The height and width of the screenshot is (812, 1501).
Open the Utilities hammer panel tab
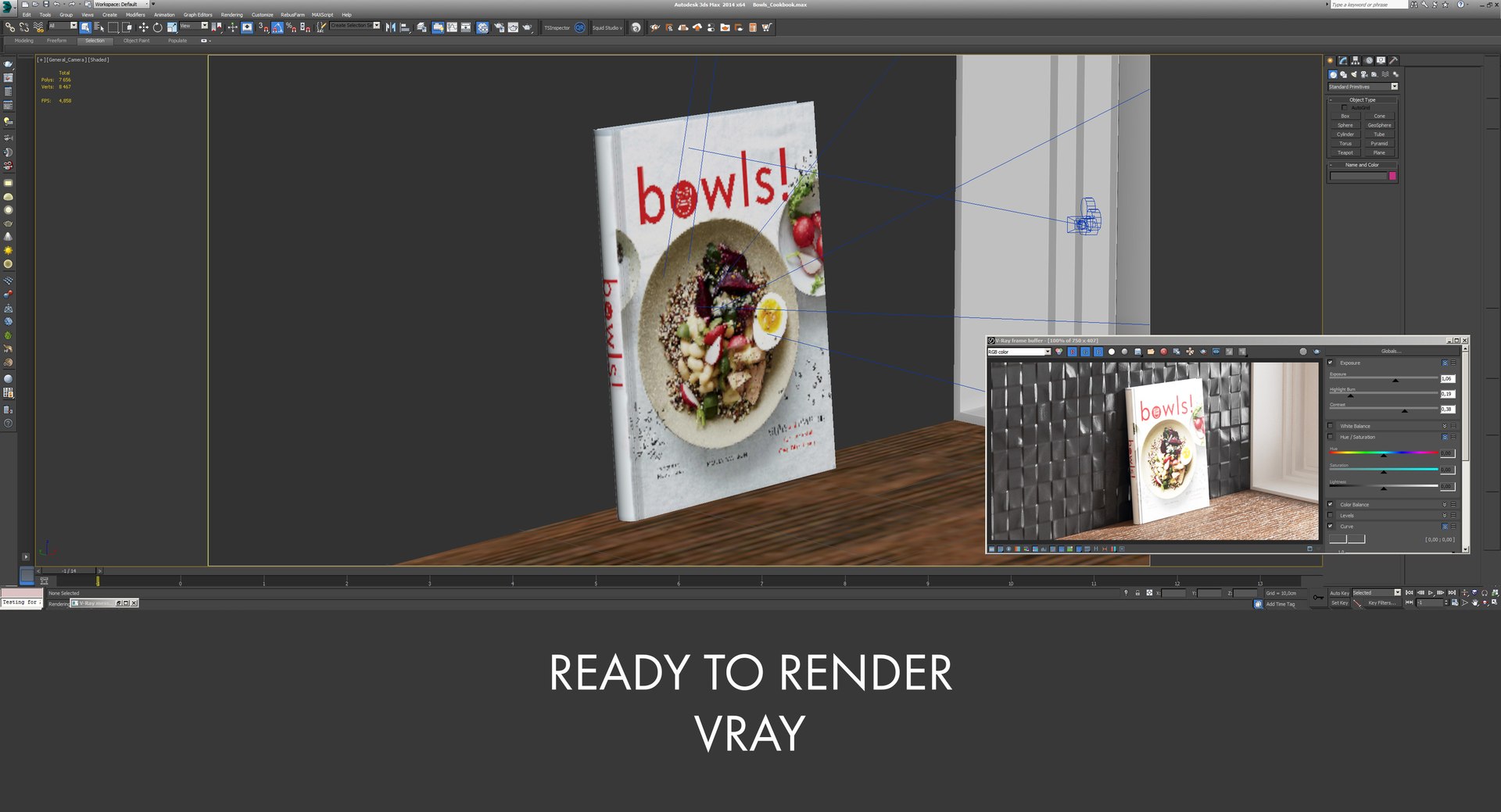pos(1393,60)
